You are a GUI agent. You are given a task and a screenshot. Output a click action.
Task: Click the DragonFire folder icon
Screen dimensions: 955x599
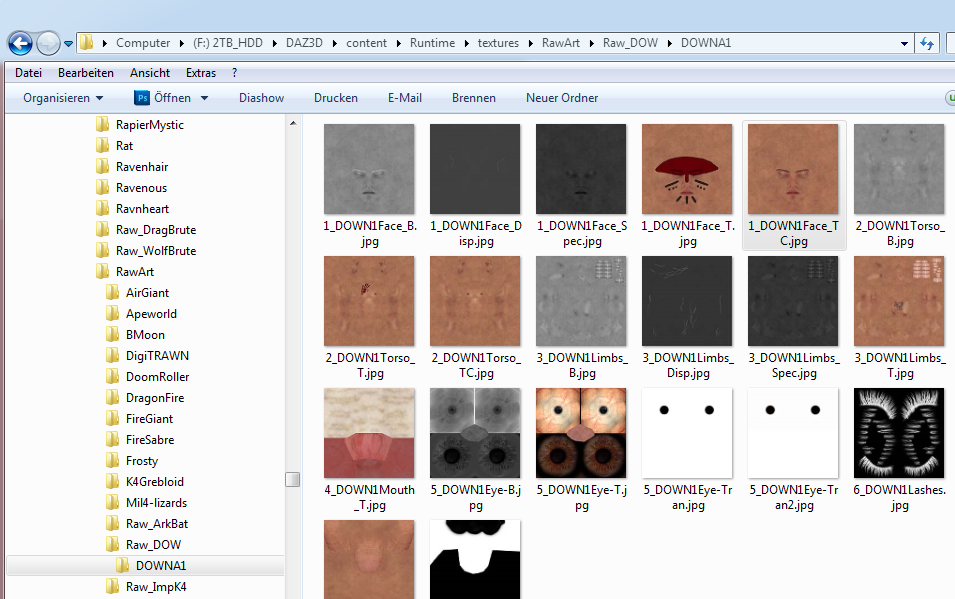pyautogui.click(x=113, y=398)
